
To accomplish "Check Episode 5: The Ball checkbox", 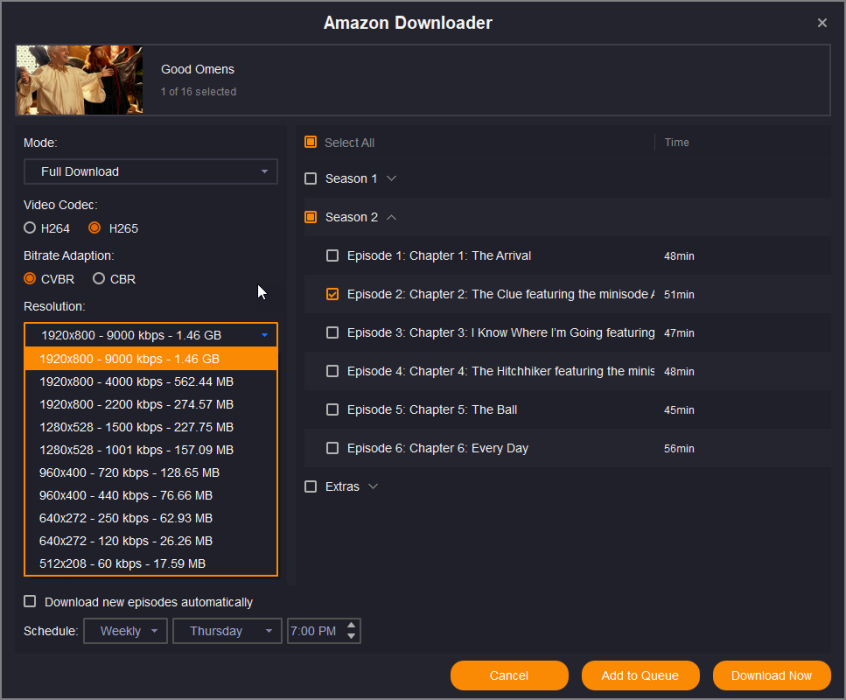I will point(332,410).
